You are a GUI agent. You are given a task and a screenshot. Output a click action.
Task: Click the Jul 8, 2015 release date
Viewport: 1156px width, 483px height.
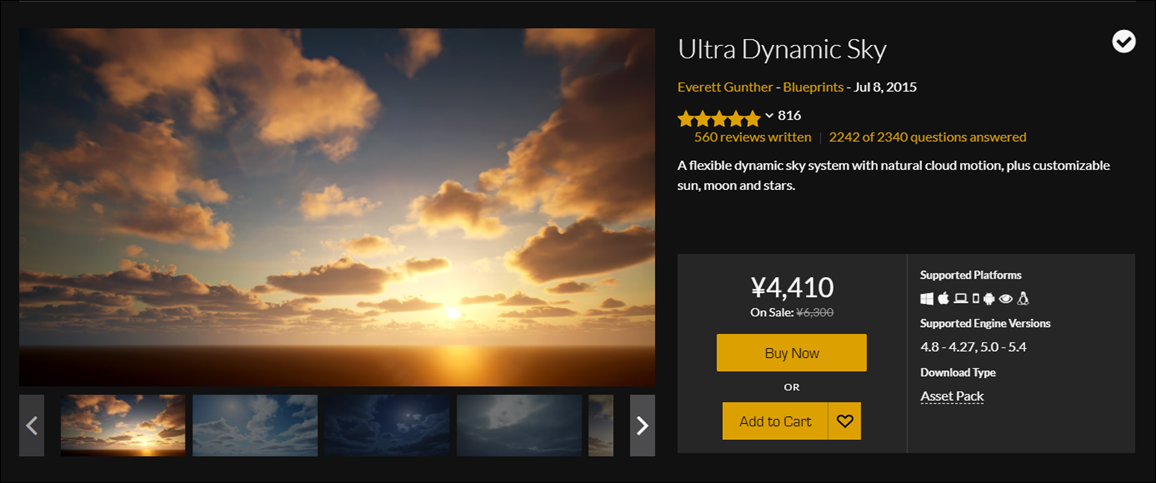pyautogui.click(x=885, y=87)
